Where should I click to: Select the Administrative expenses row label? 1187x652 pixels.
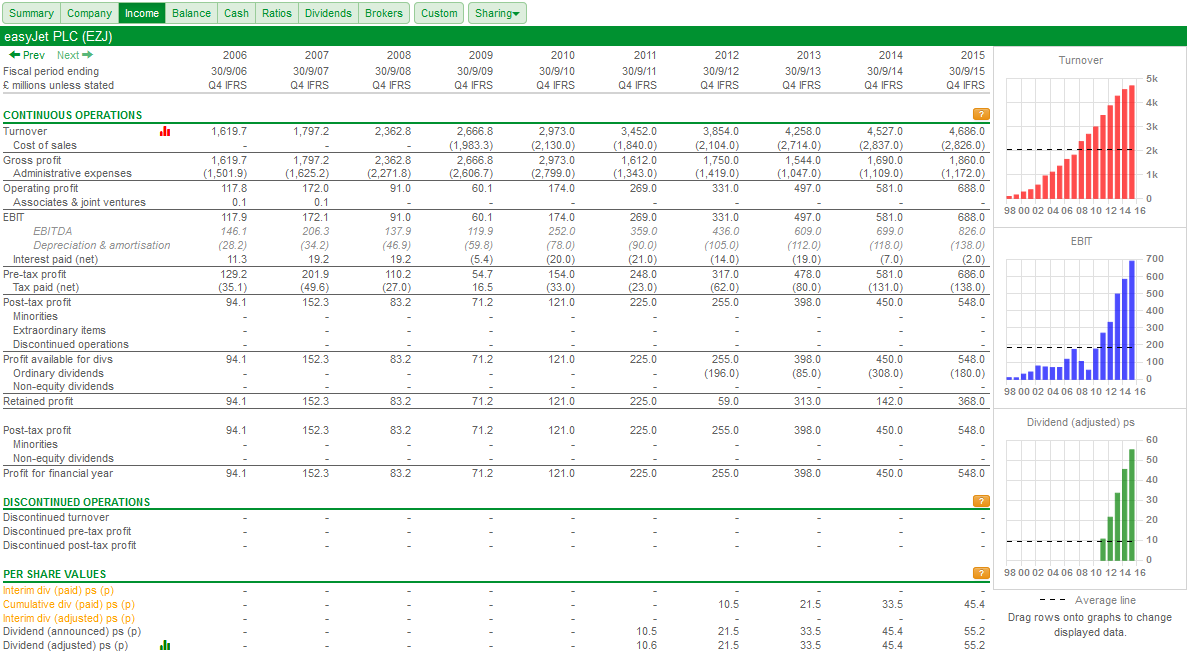click(x=72, y=173)
